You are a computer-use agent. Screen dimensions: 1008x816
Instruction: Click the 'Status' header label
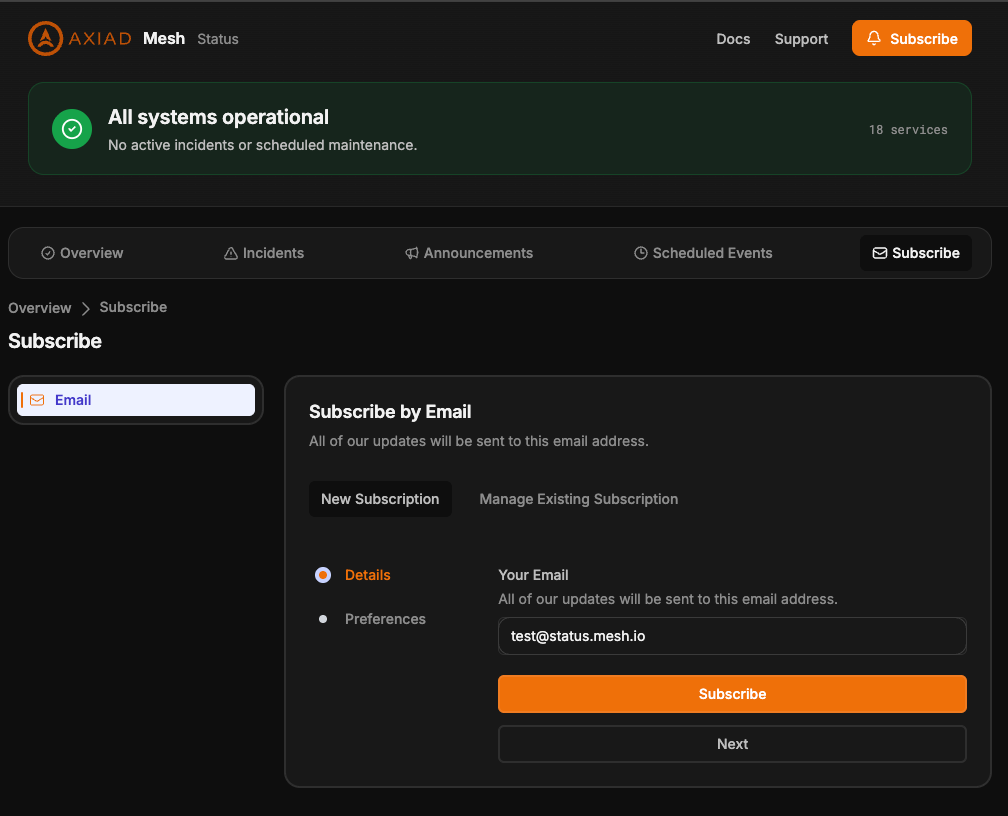point(218,39)
